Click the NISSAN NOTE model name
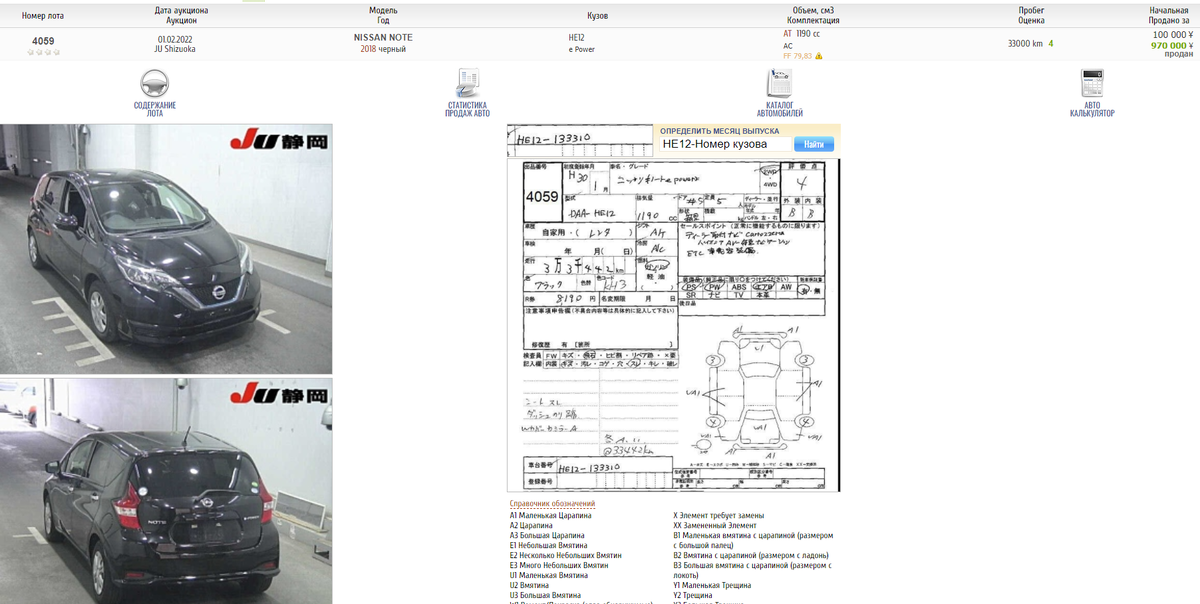Image resolution: width=1200 pixels, height=604 pixels. pyautogui.click(x=383, y=37)
